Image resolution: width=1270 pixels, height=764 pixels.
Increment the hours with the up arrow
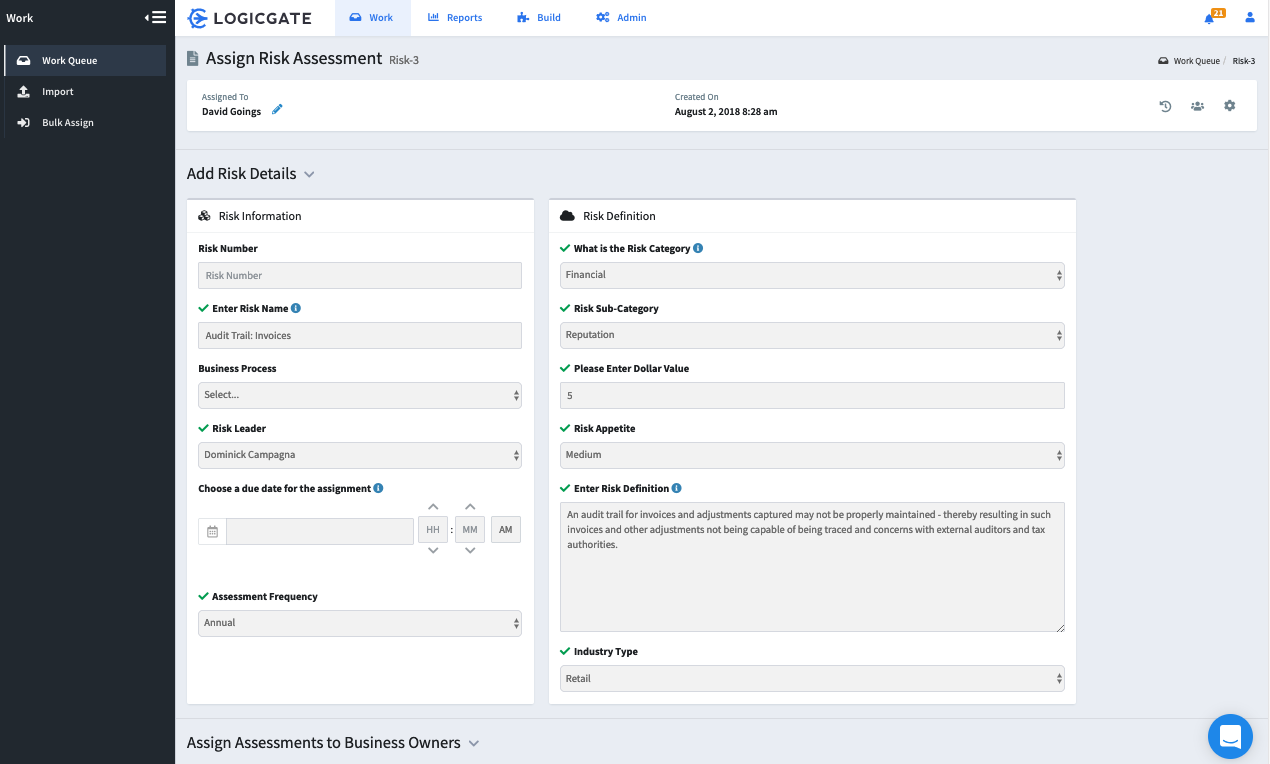click(x=432, y=507)
